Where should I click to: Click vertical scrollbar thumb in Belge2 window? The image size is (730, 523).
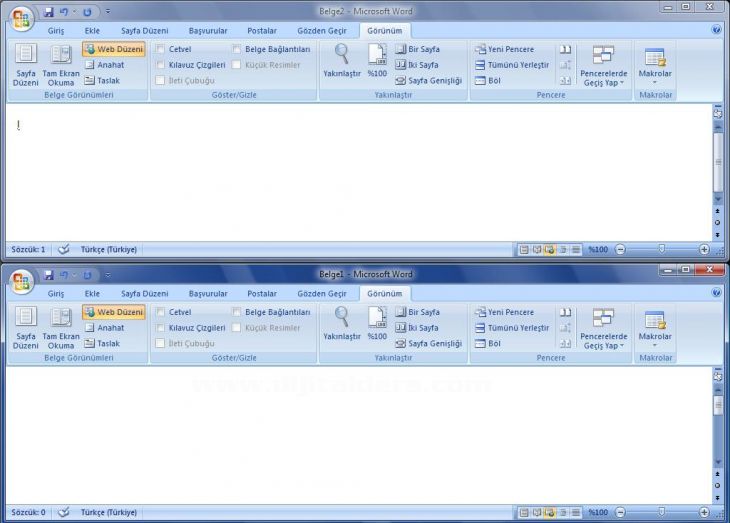coord(718,162)
